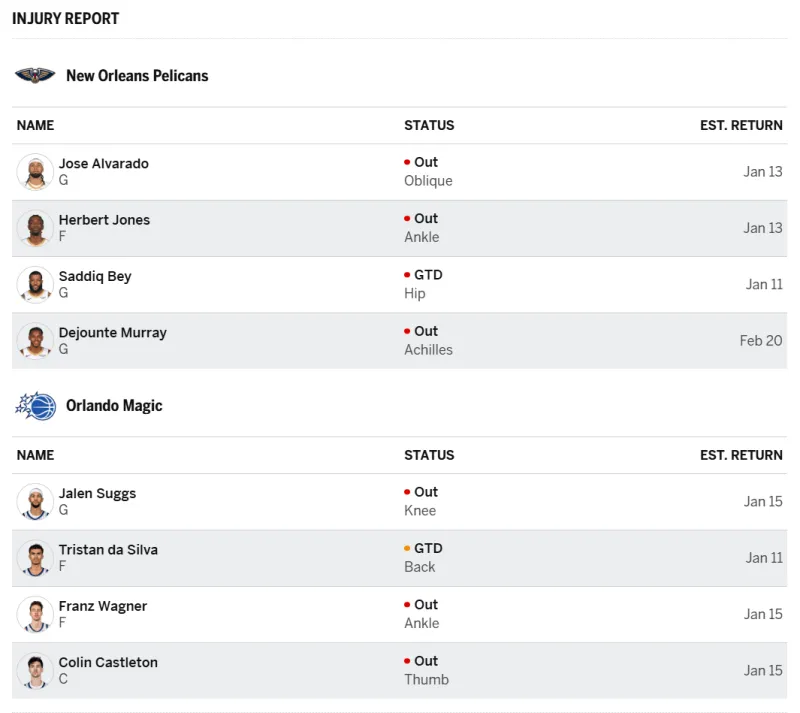Click Jose Alvarado's headshot photo
800x713 pixels.
click(35, 172)
